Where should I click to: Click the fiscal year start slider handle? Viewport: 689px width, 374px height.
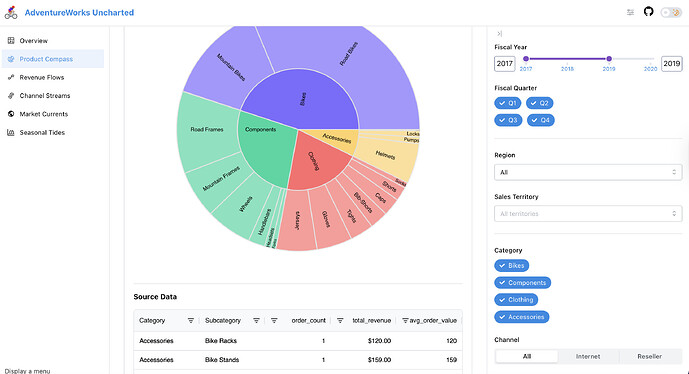tap(526, 58)
